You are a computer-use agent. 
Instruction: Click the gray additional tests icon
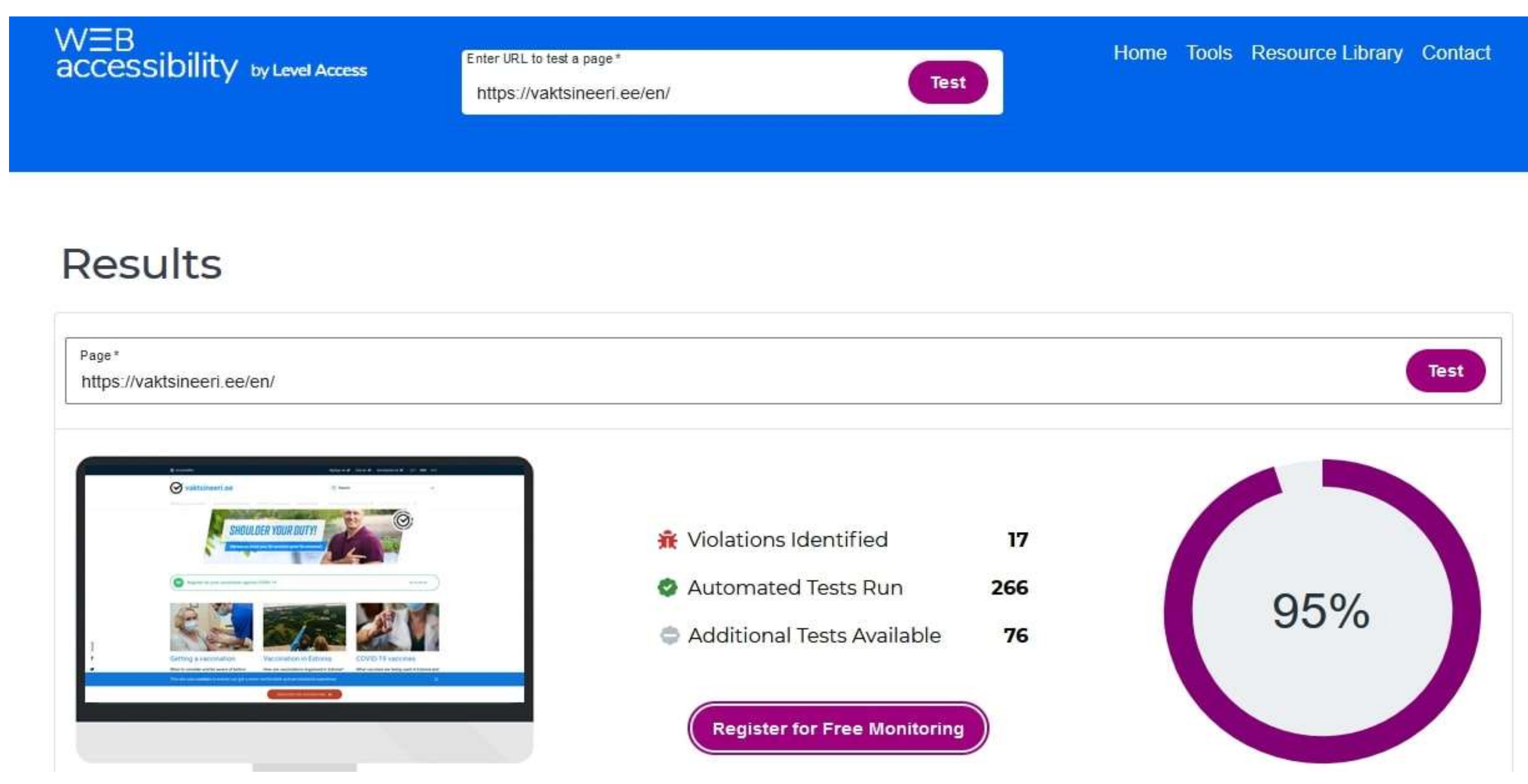(669, 635)
